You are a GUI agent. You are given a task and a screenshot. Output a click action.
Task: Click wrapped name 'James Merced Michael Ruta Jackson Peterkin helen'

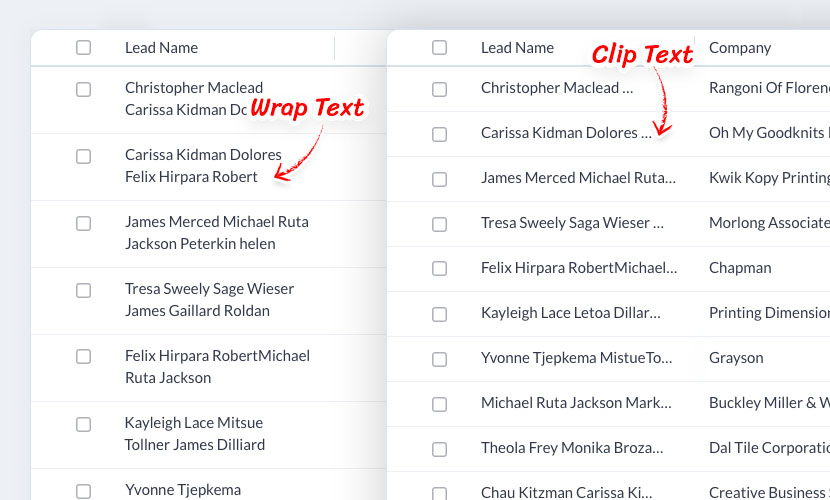pyautogui.click(x=217, y=233)
